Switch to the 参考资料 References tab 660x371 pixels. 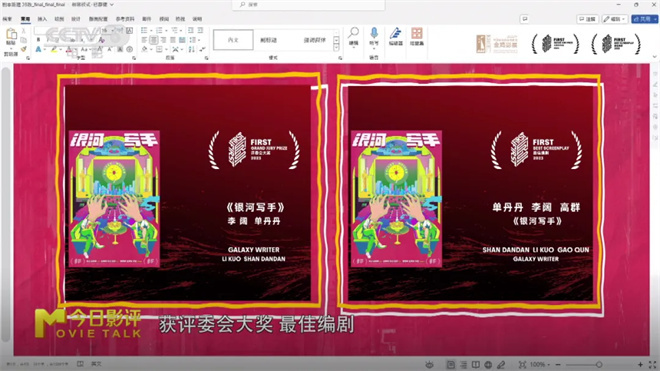click(125, 19)
